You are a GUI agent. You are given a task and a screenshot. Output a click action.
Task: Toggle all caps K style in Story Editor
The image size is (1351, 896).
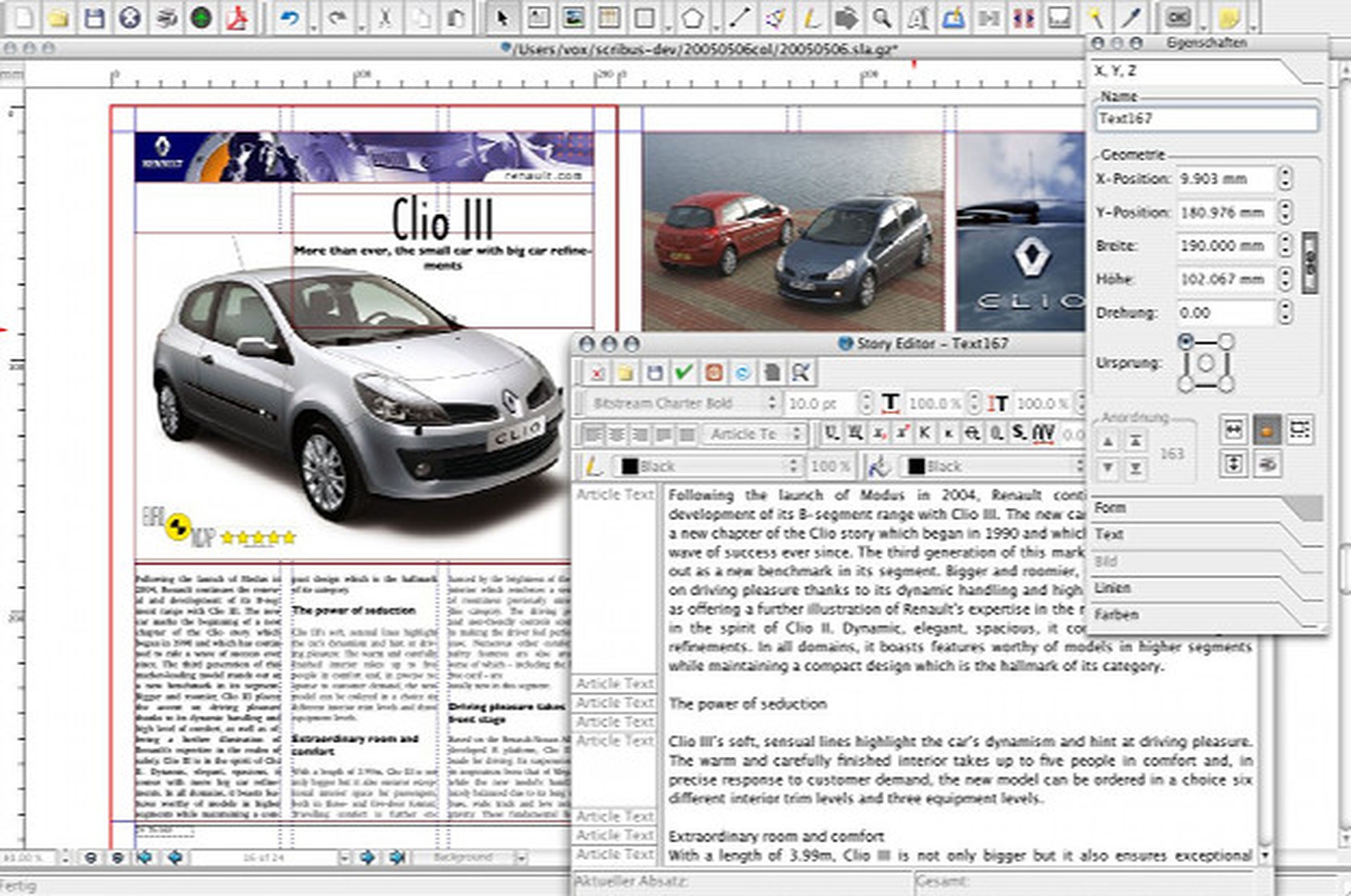click(x=925, y=434)
